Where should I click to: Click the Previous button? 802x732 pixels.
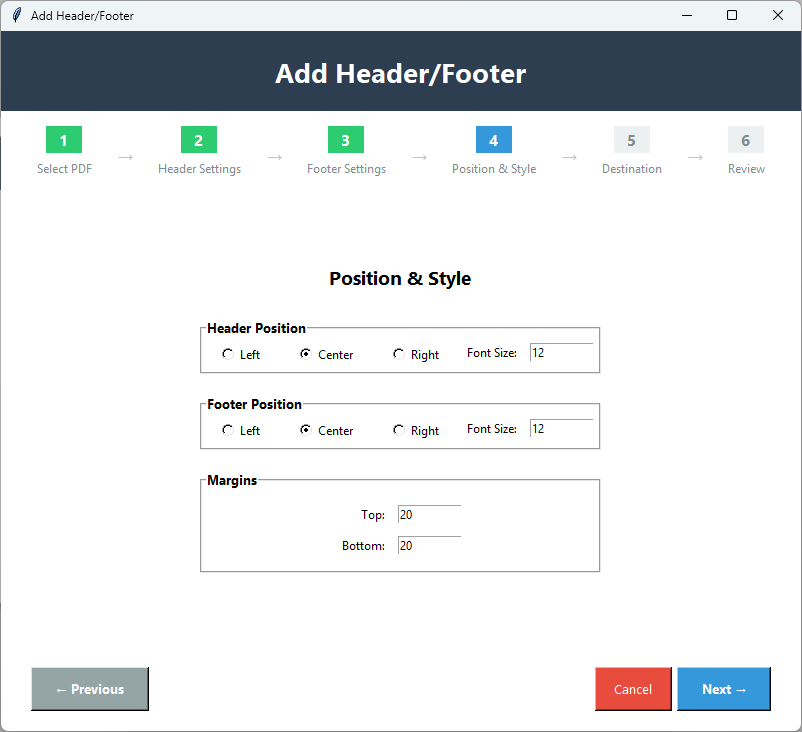pos(89,689)
